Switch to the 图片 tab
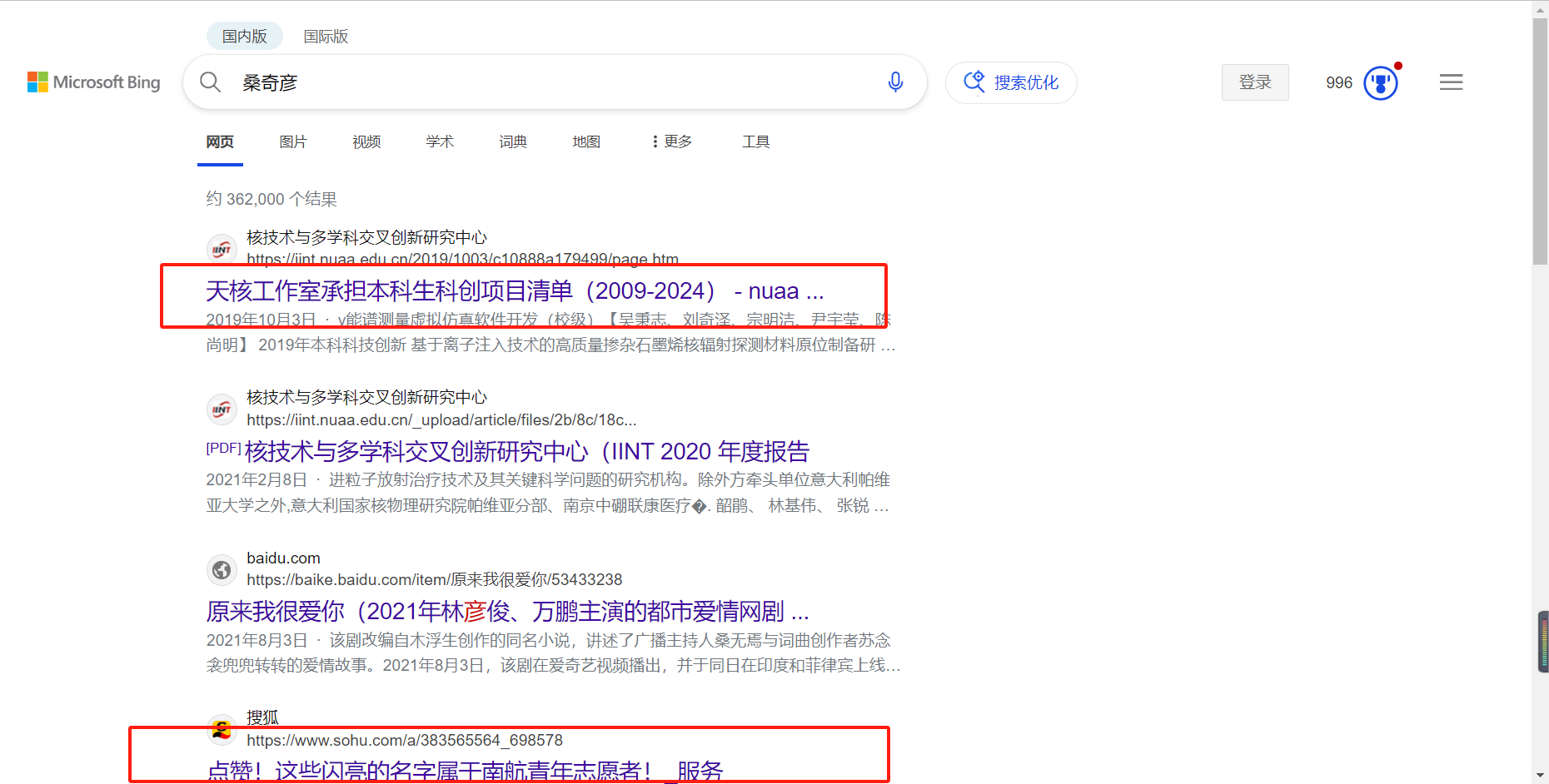The image size is (1549, 784). pos(293,141)
